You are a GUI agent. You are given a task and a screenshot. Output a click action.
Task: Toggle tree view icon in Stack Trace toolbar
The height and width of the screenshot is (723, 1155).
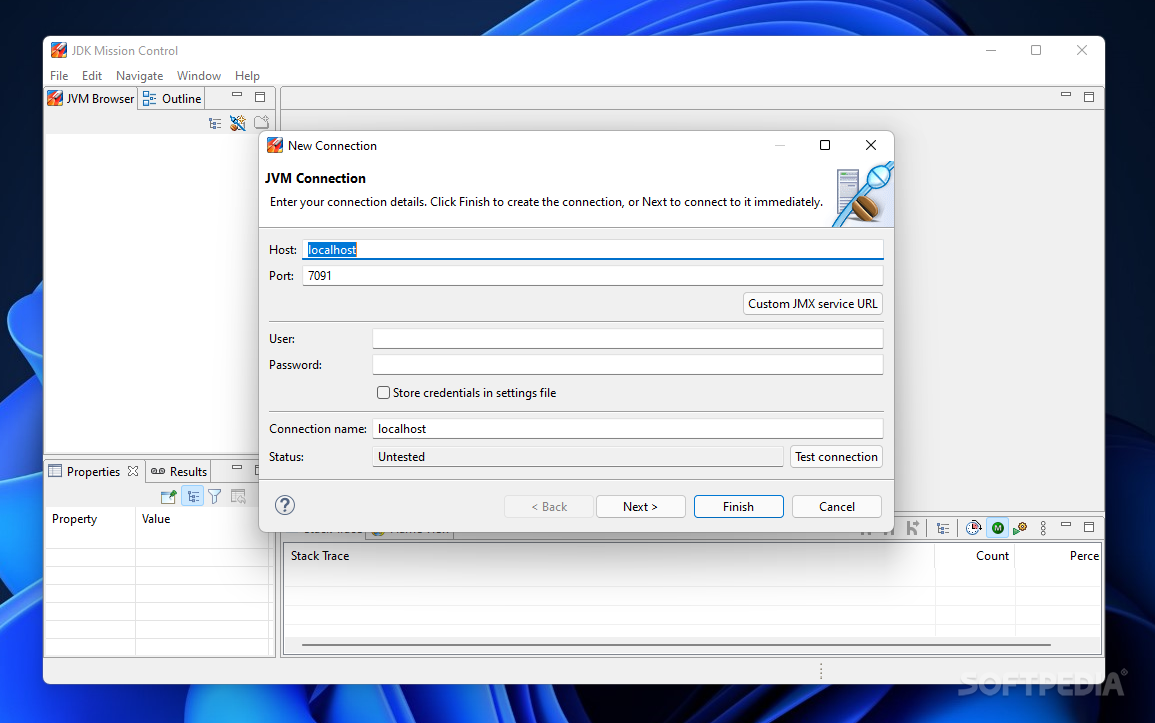coord(943,528)
